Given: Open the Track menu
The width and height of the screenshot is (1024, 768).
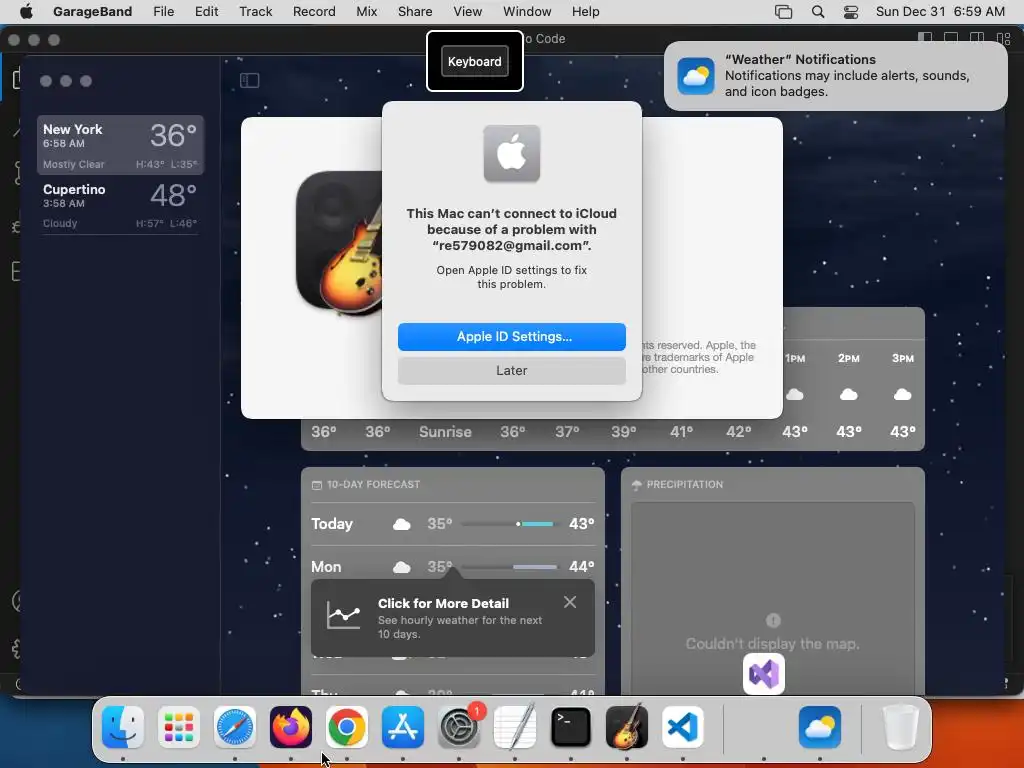Looking at the screenshot, I should (x=255, y=11).
